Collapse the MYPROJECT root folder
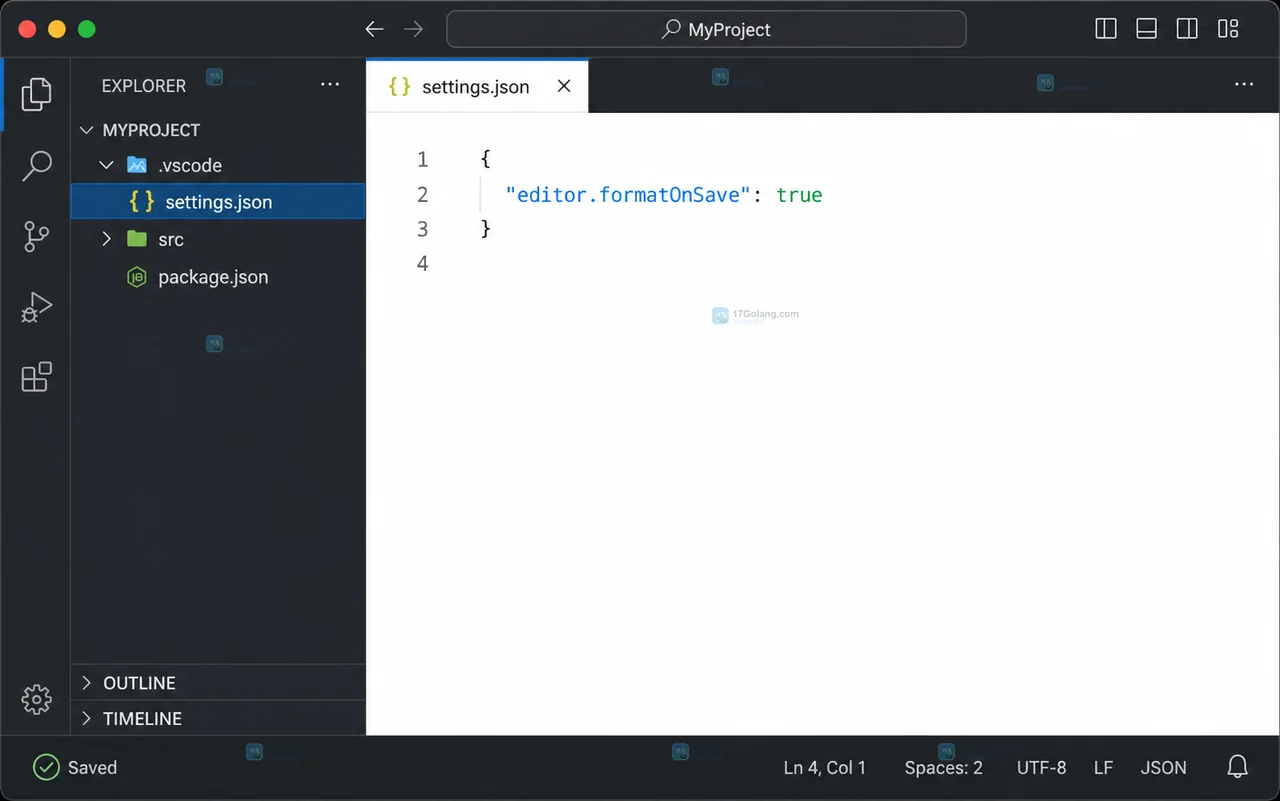This screenshot has width=1280, height=801. coord(87,130)
